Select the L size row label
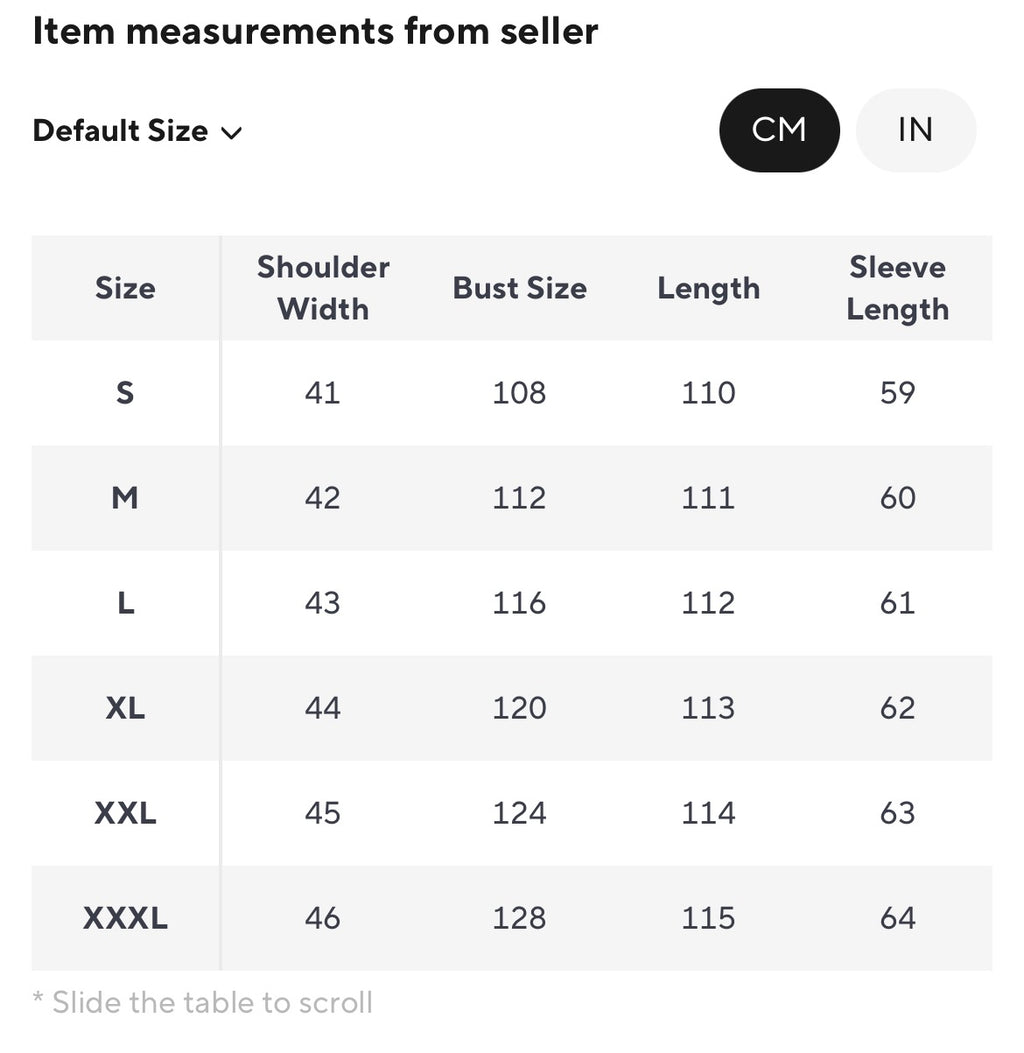This screenshot has height=1053, width=1024. [126, 603]
